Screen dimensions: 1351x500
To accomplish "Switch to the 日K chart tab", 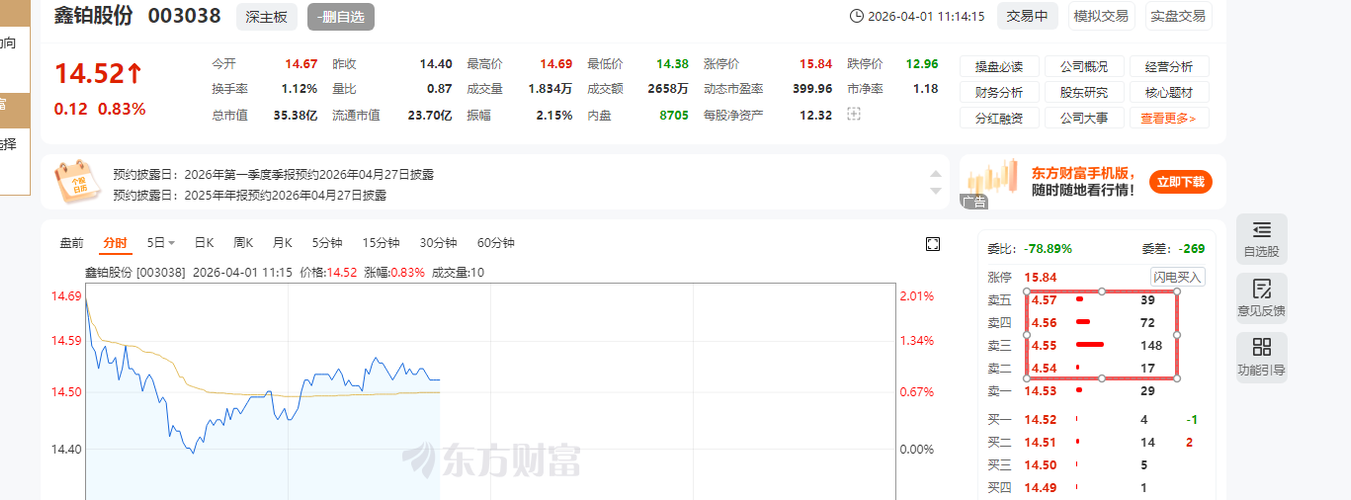I will pyautogui.click(x=204, y=243).
